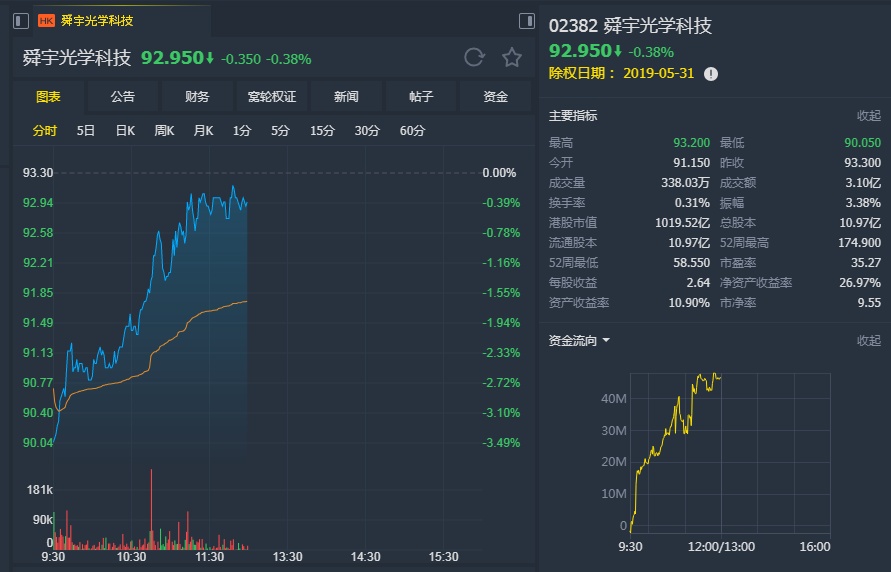
Task: Open the 帖子 posts tab
Action: [421, 97]
